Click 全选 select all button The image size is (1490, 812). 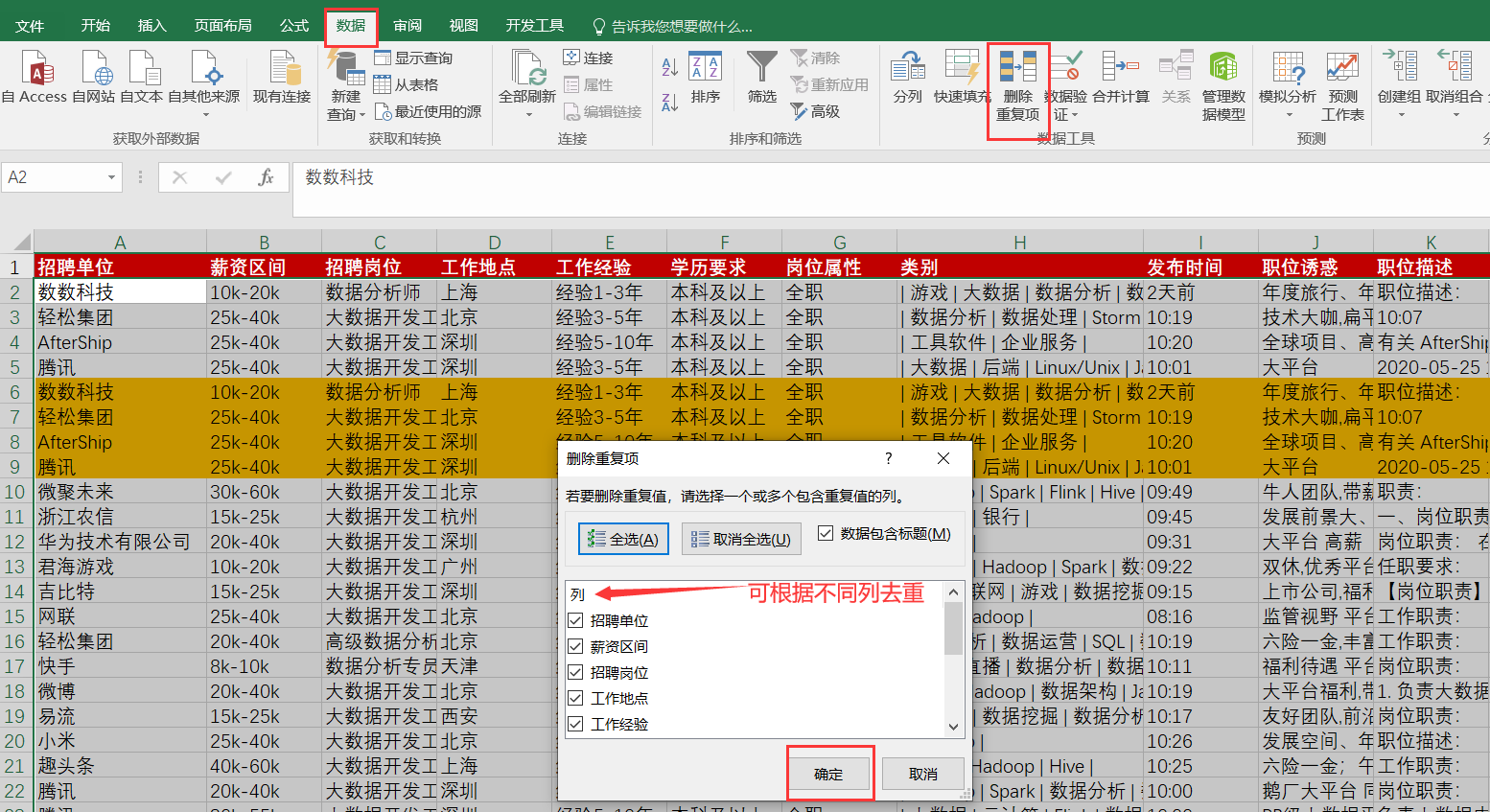click(x=623, y=539)
